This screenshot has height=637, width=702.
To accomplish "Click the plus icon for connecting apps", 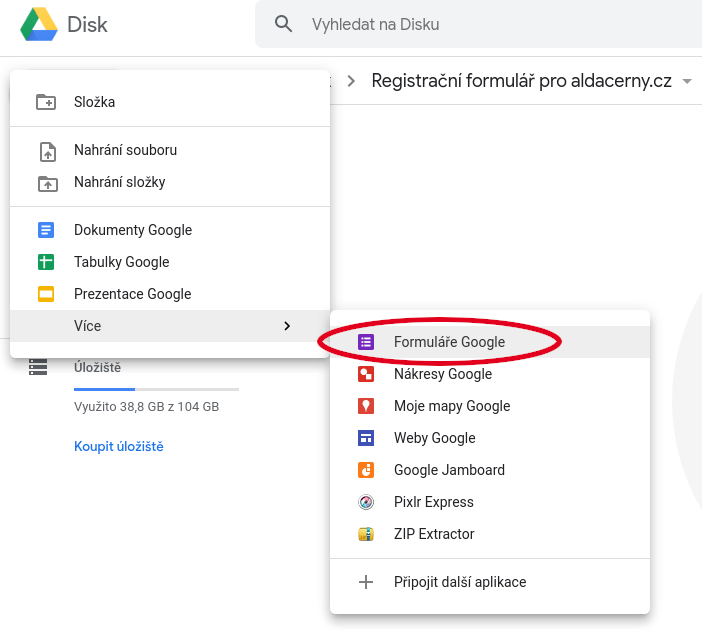I will coord(366,582).
